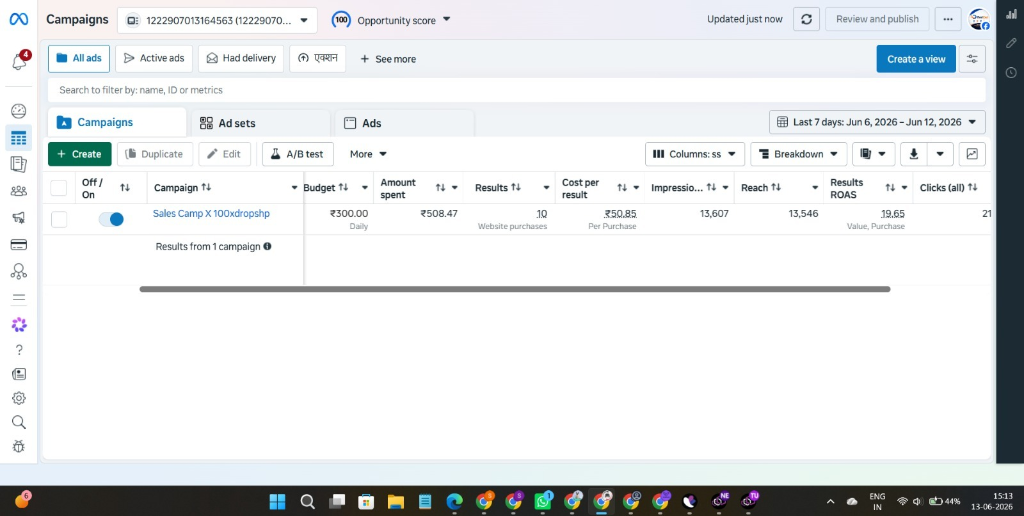Screen dimensions: 1024x516
Task: Open Account overview gauge icon
Action: [19, 111]
